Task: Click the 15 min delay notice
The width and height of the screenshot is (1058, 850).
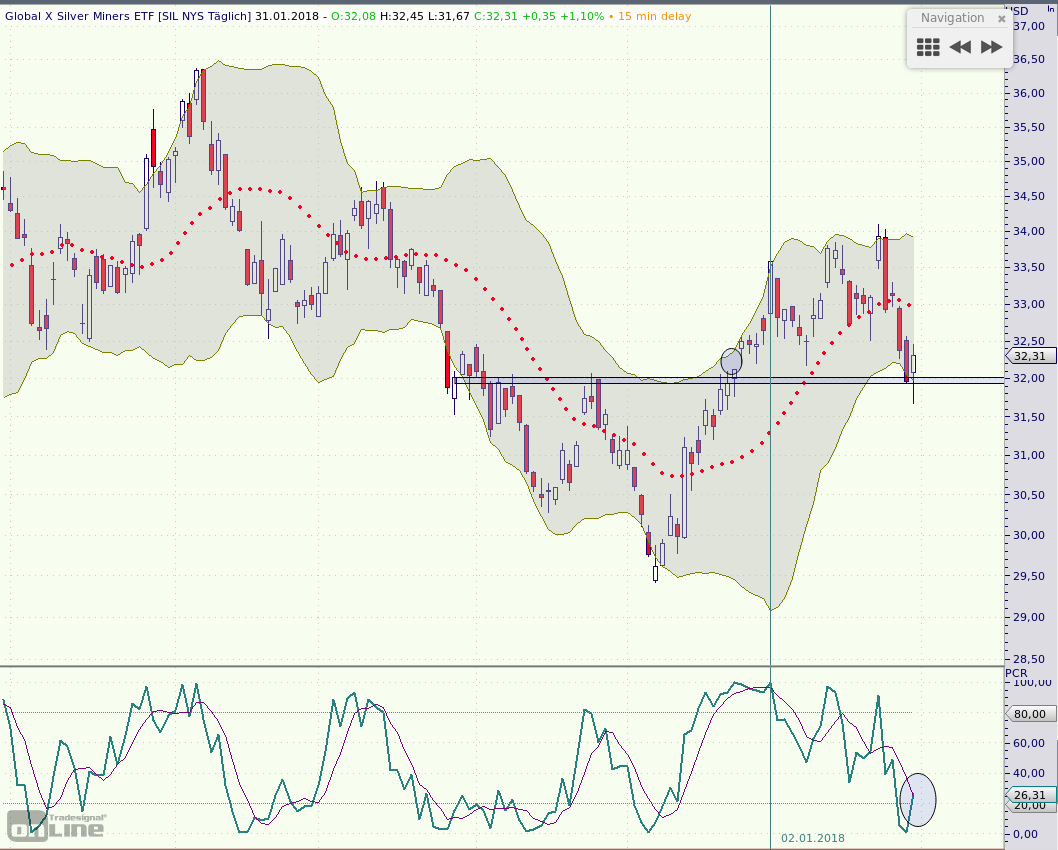Action: pos(655,16)
